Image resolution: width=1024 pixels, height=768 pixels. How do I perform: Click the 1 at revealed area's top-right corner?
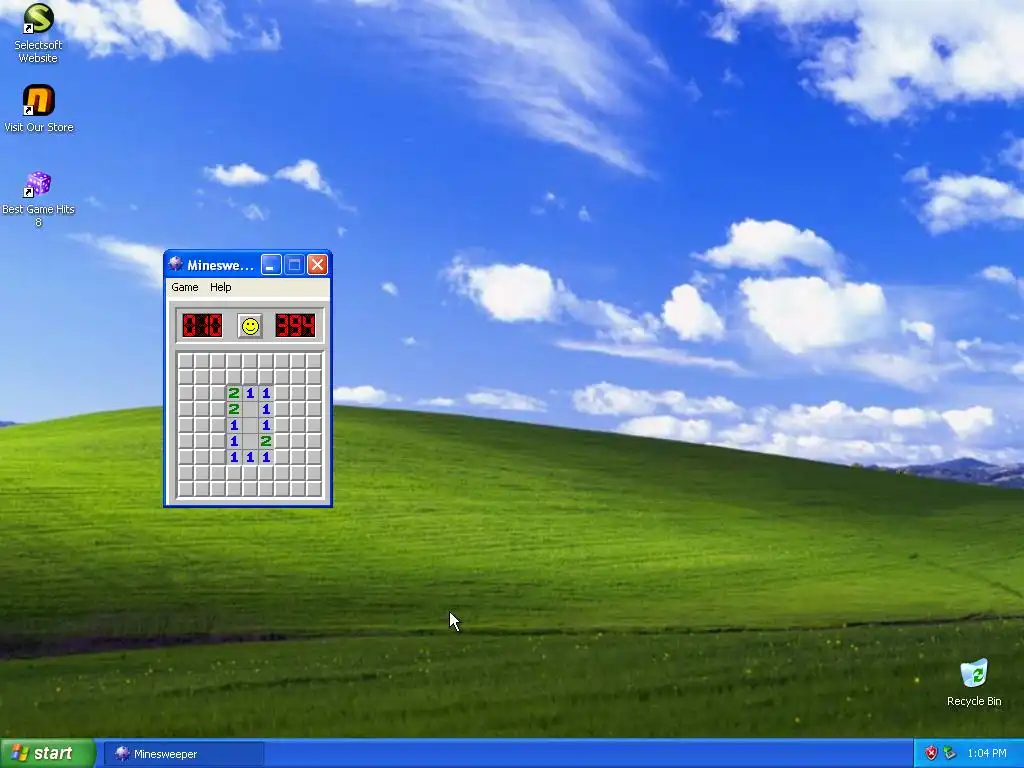click(266, 393)
